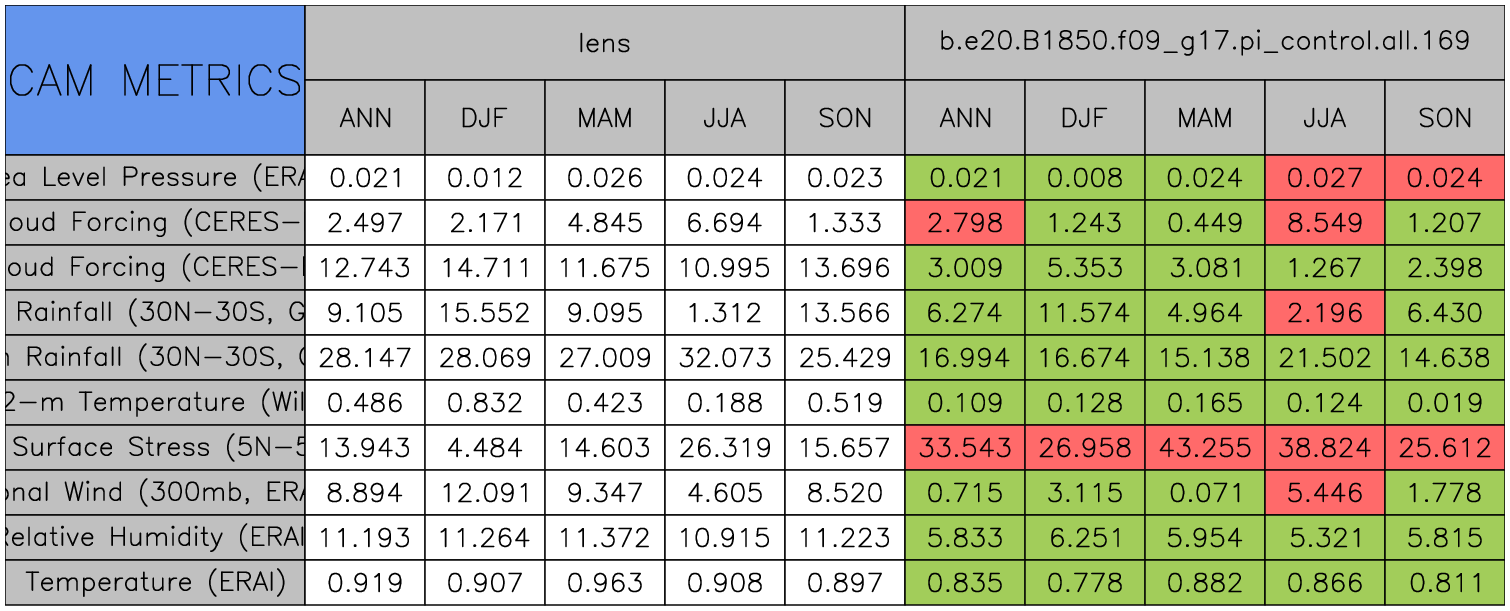Click the MAM header under the pi_control case

(1204, 118)
